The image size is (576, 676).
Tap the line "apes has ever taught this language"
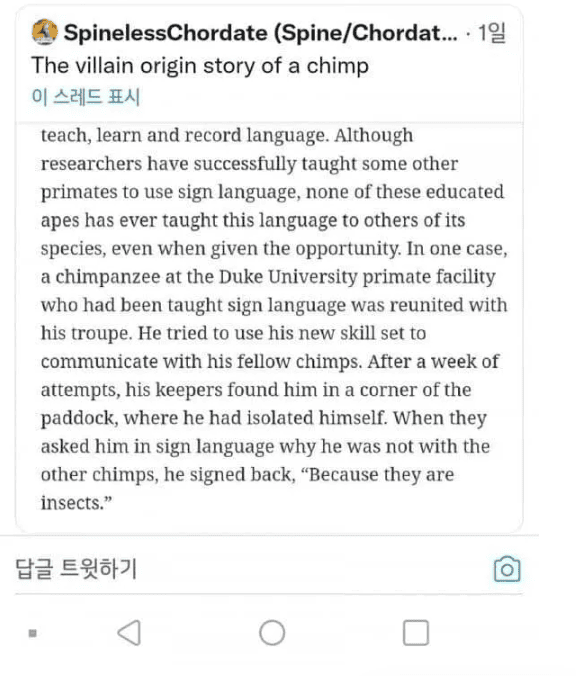click(x=253, y=220)
